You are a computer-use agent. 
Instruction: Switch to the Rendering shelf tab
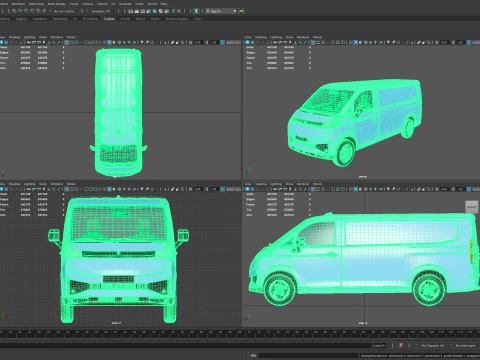point(60,19)
